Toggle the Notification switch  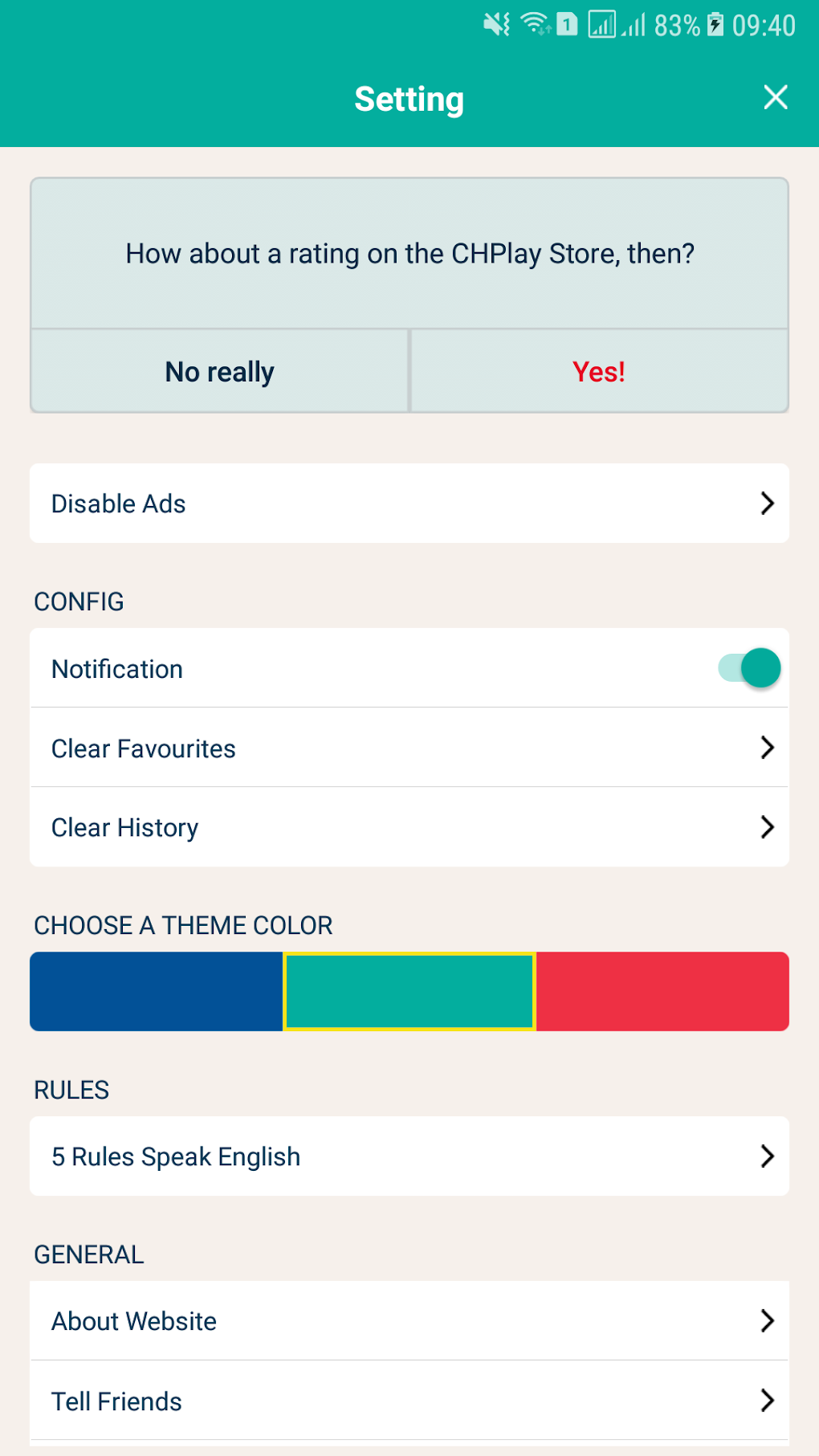(750, 668)
